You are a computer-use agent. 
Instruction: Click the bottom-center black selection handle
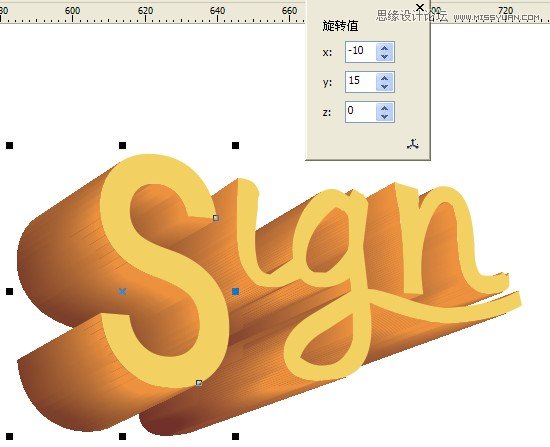122,436
